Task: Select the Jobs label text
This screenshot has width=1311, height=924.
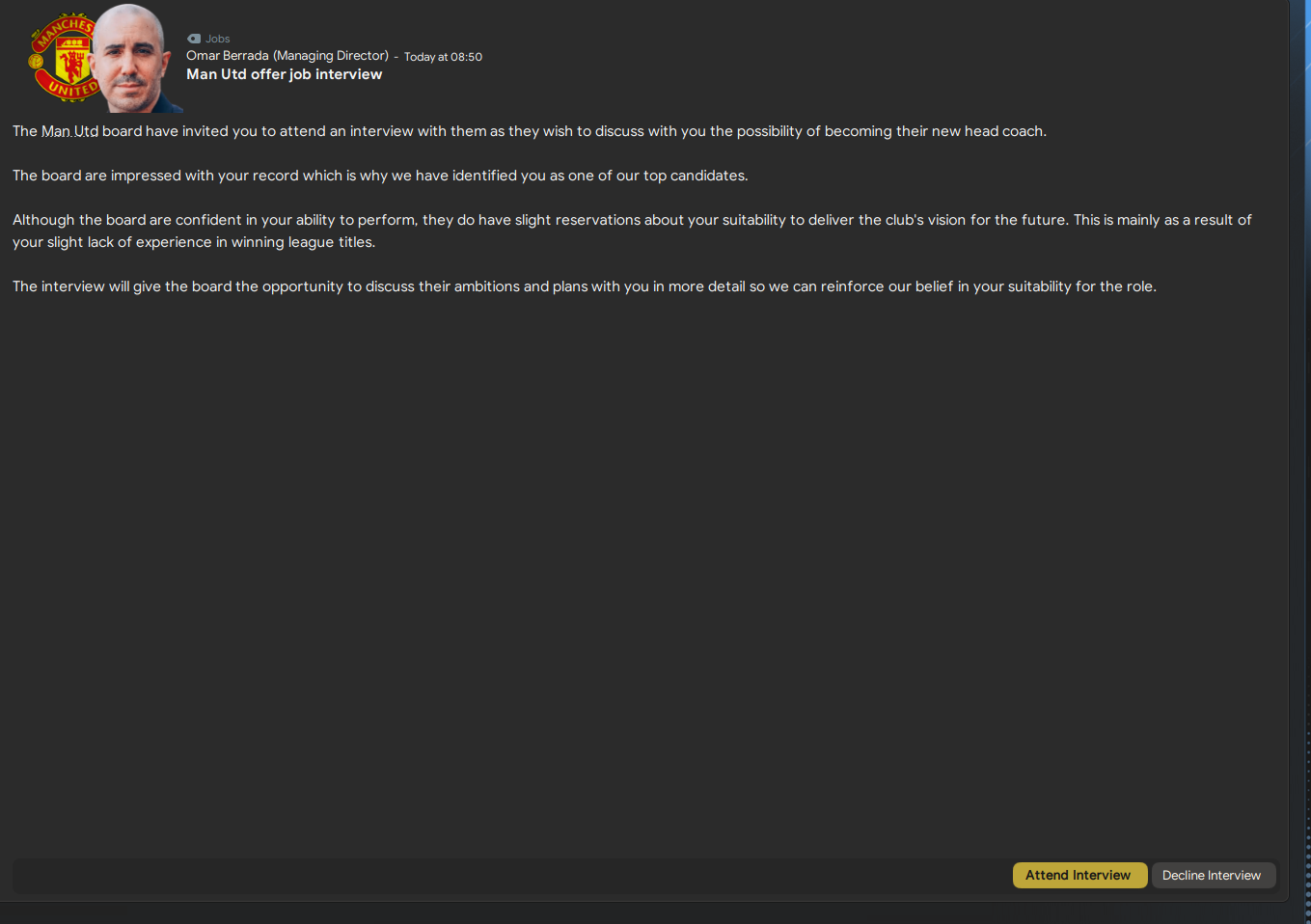Action: pyautogui.click(x=218, y=39)
